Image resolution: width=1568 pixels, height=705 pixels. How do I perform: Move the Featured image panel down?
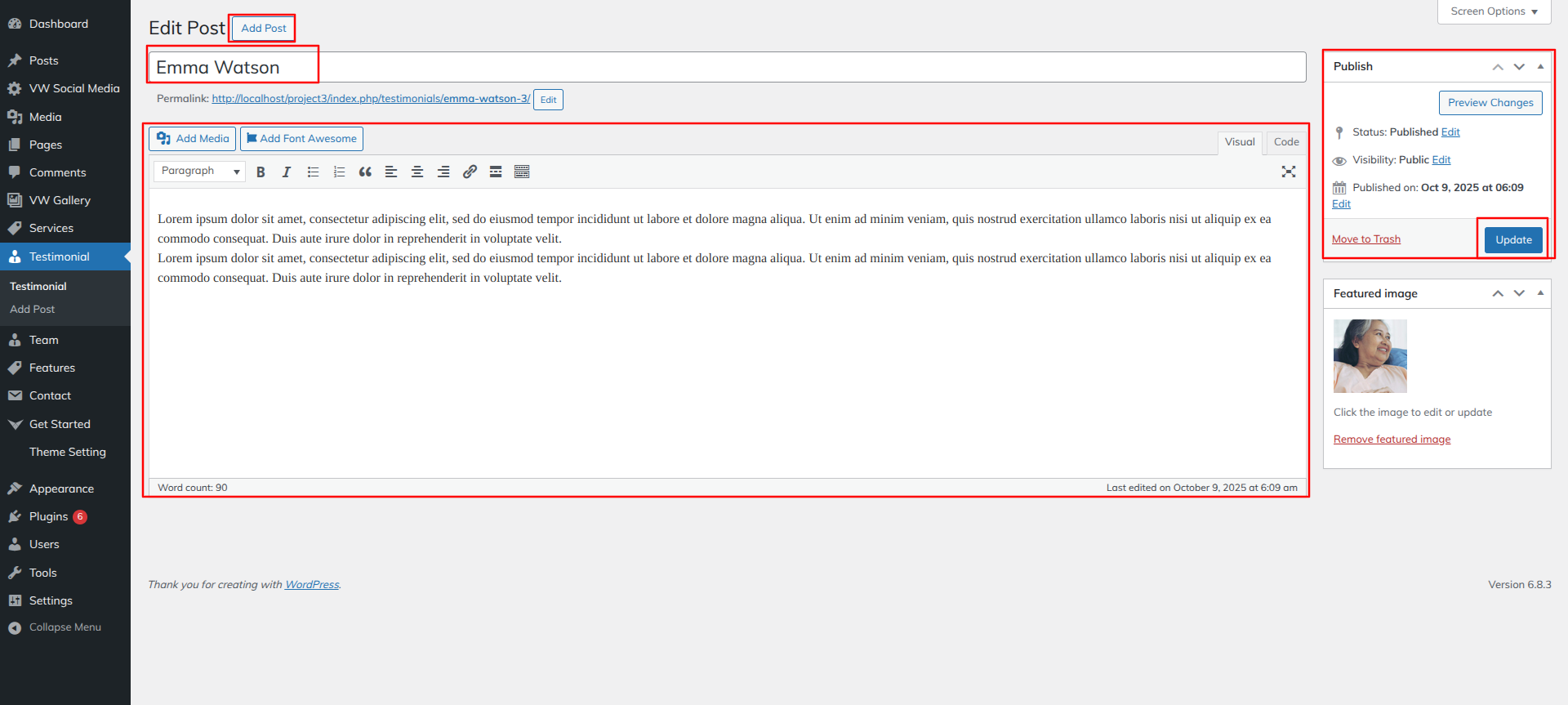1519,293
